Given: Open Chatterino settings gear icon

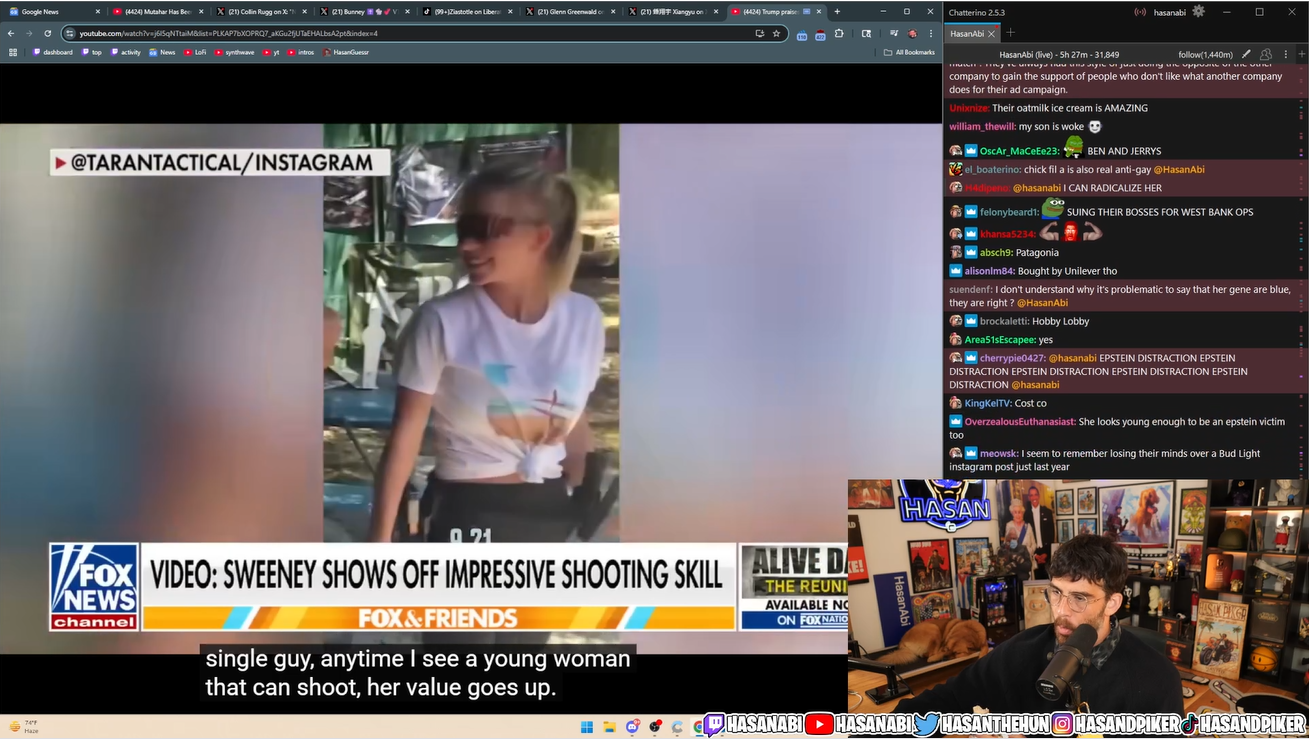Looking at the screenshot, I should (1198, 12).
